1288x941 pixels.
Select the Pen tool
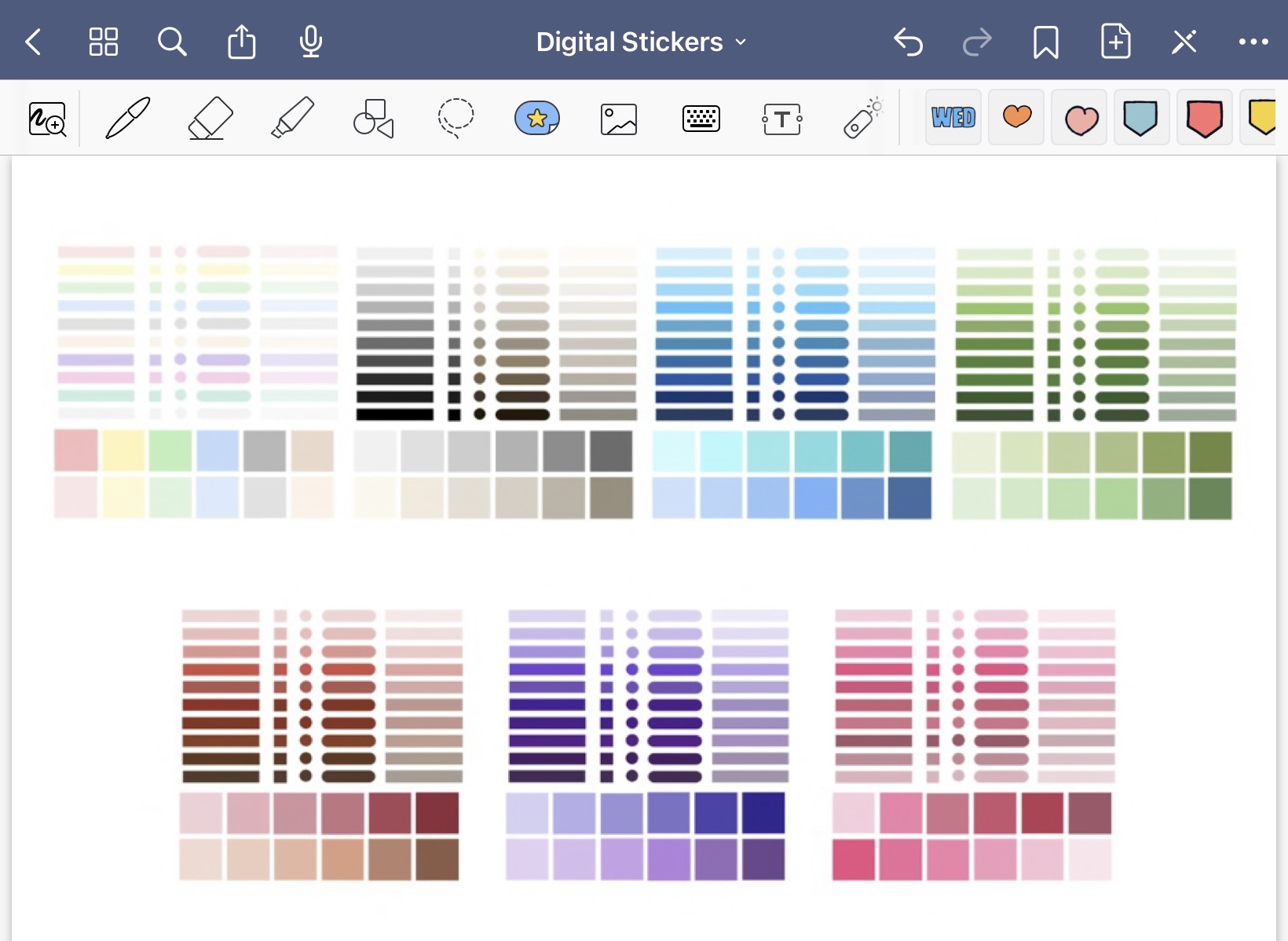pyautogui.click(x=128, y=119)
